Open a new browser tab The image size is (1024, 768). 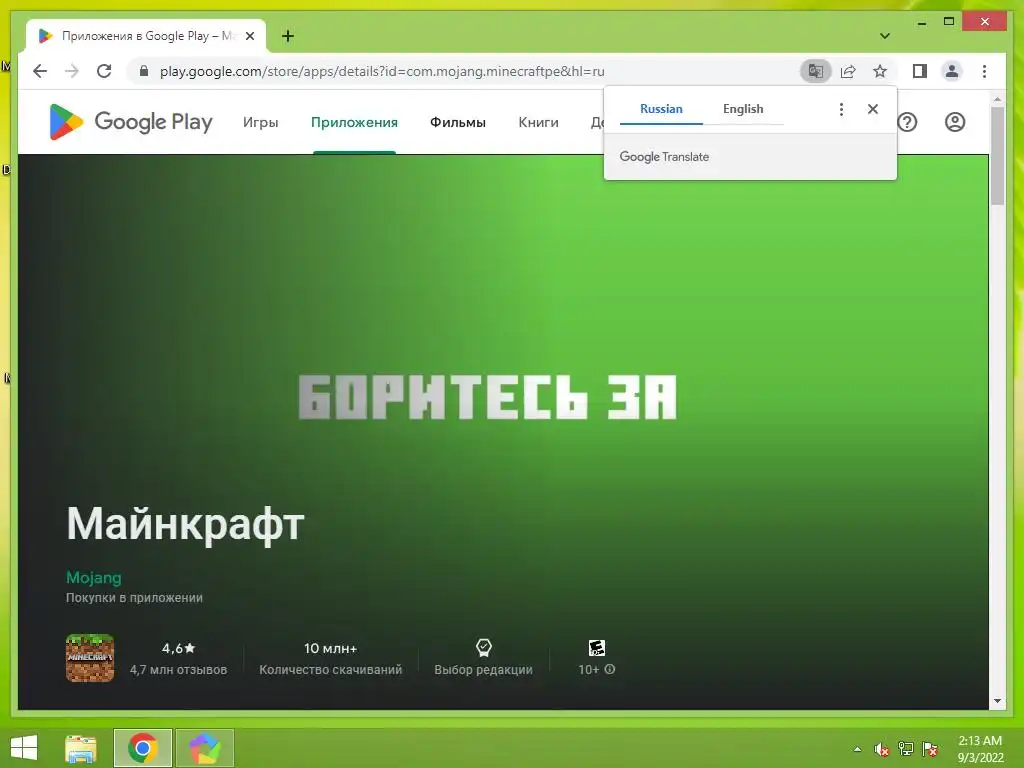(x=288, y=36)
